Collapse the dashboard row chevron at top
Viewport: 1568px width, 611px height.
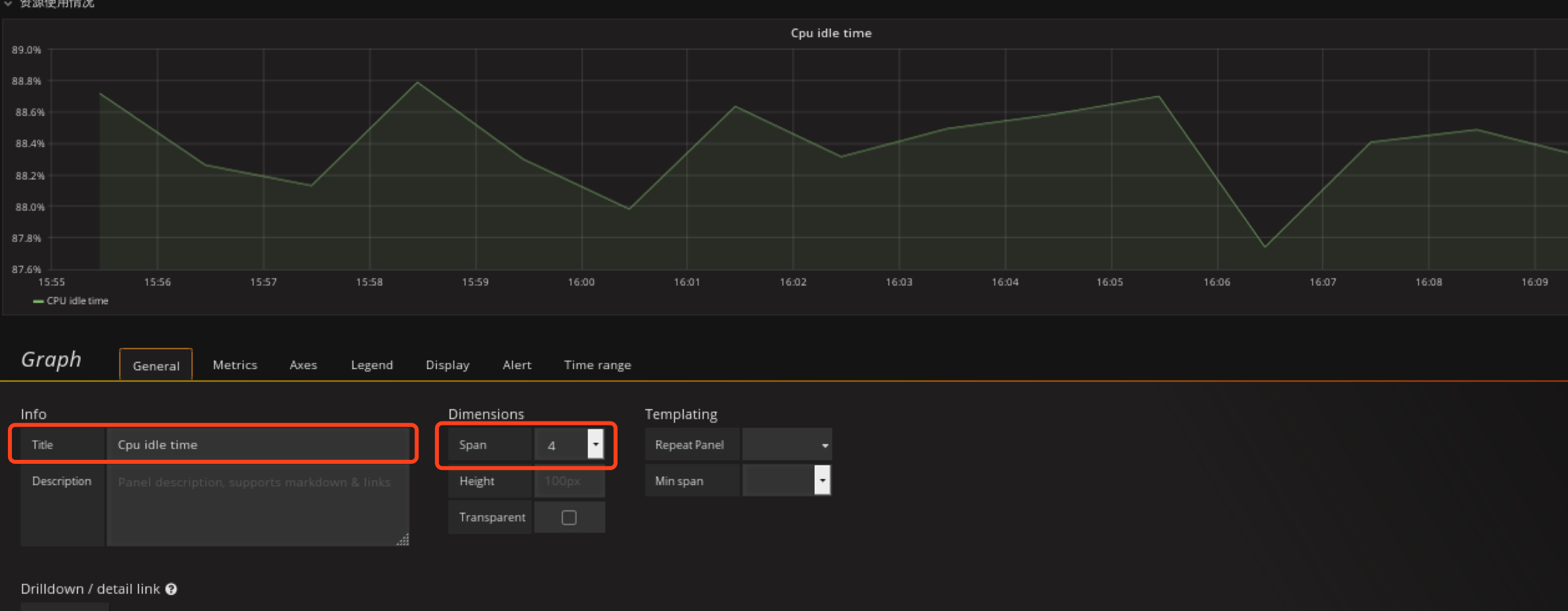(8, 3)
